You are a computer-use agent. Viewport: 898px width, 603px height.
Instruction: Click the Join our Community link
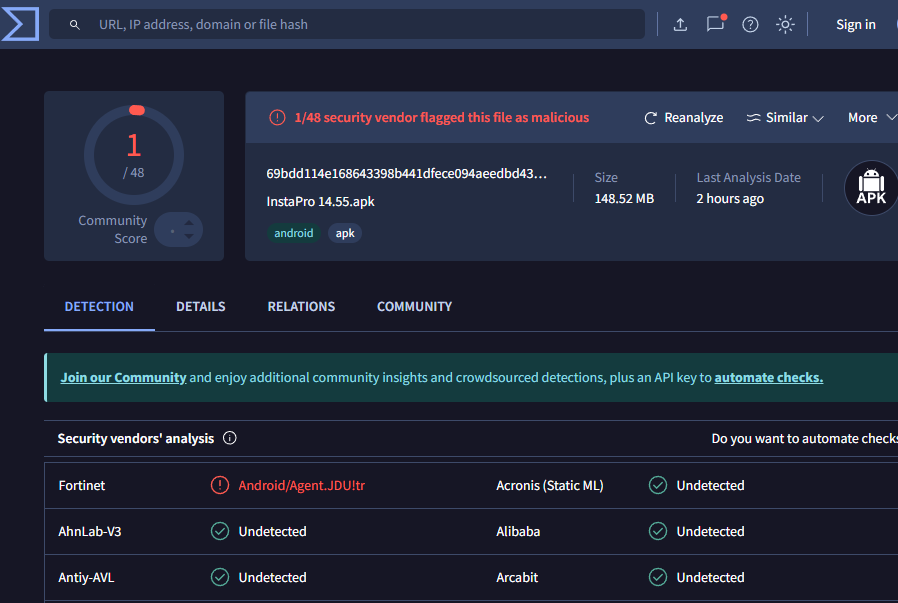123,378
